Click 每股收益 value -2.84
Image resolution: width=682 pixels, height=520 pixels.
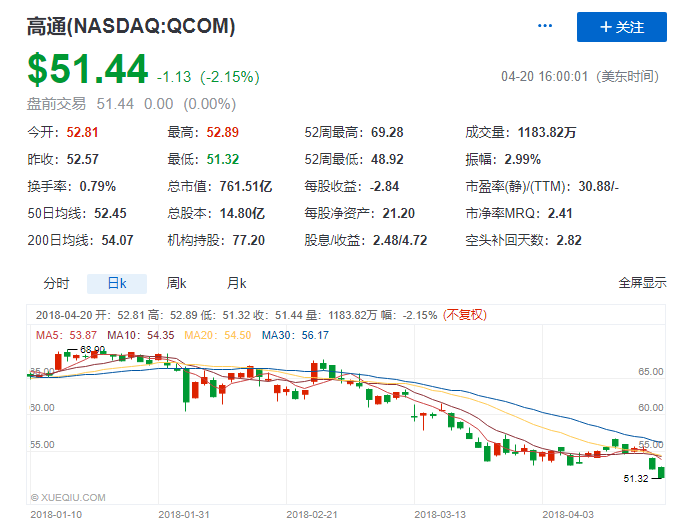pyautogui.click(x=384, y=187)
